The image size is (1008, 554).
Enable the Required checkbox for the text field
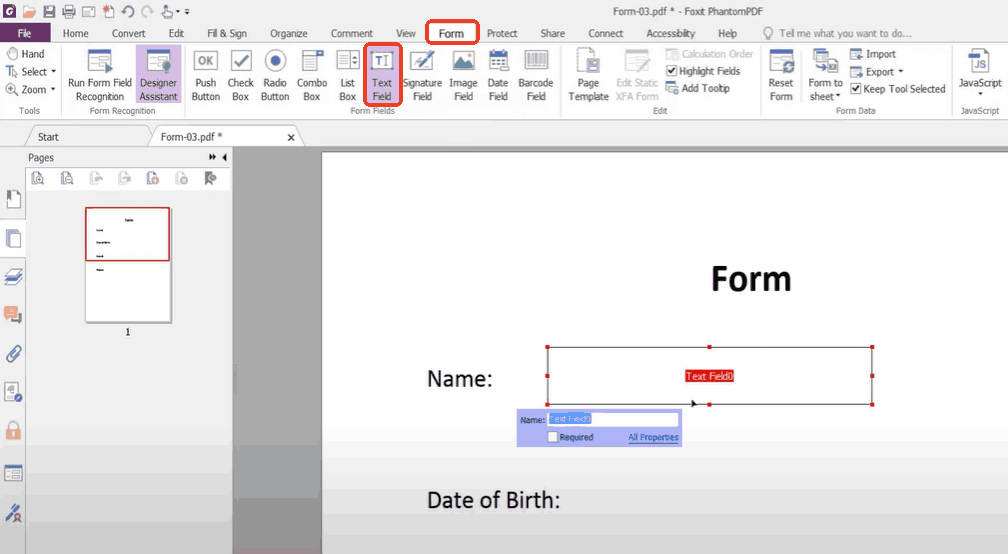click(553, 437)
